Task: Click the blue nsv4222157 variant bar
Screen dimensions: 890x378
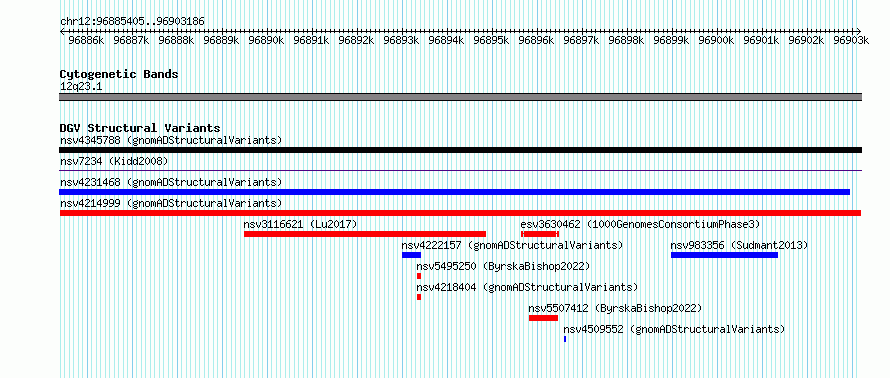Action: [x=412, y=255]
